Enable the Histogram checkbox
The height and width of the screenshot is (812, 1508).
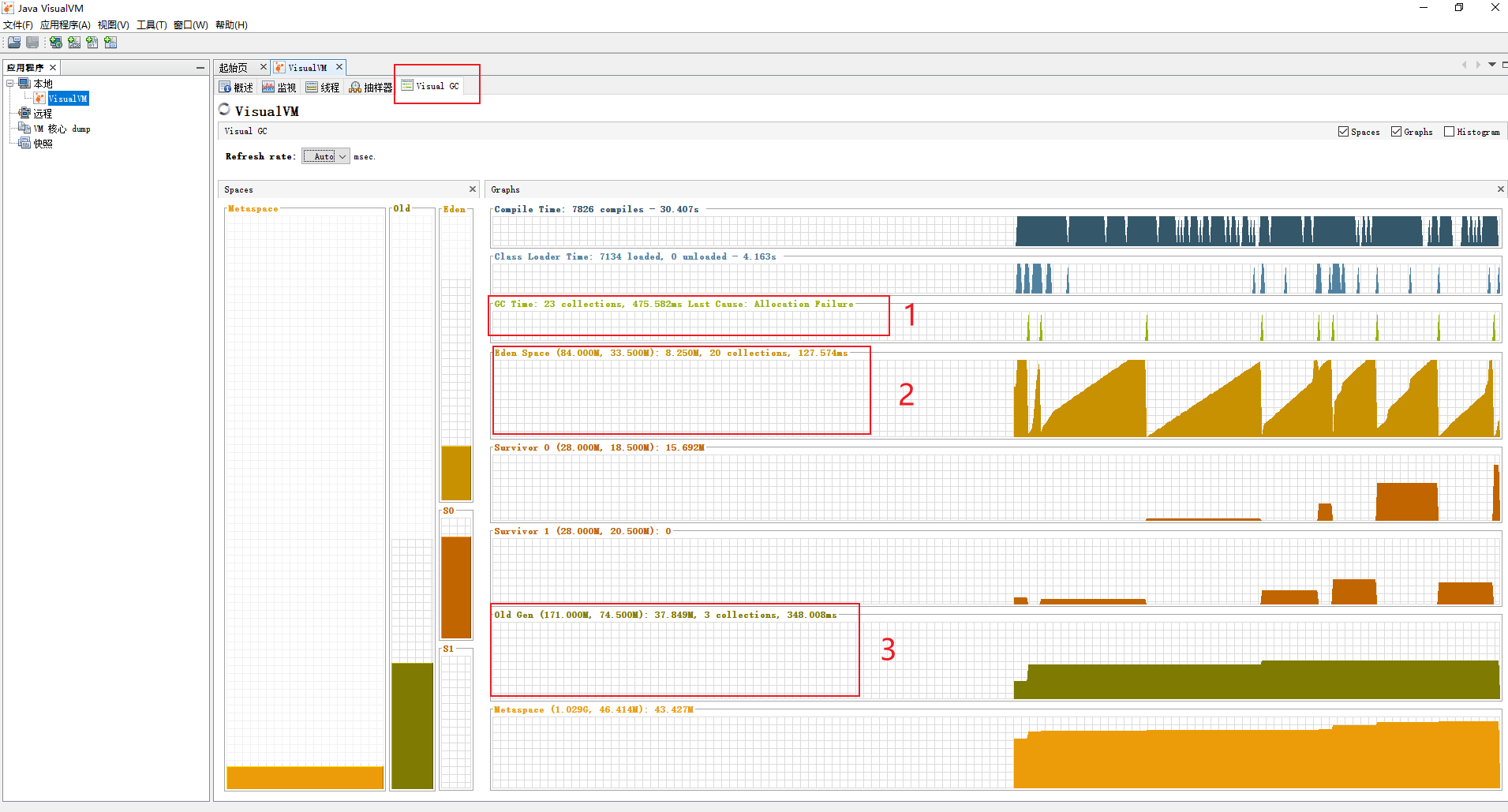1449,132
